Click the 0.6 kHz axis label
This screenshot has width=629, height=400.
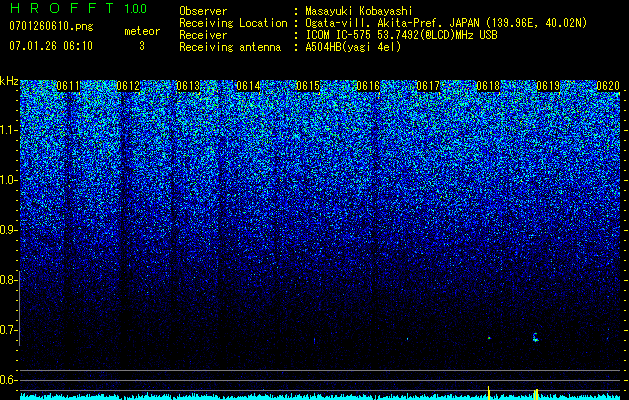pyautogui.click(x=9, y=380)
